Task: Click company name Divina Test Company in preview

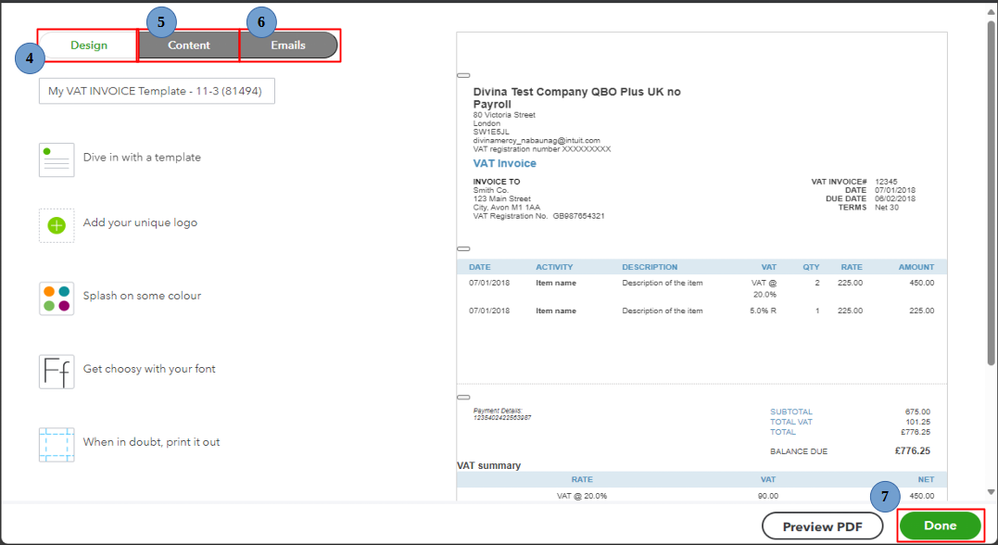Action: tap(577, 97)
